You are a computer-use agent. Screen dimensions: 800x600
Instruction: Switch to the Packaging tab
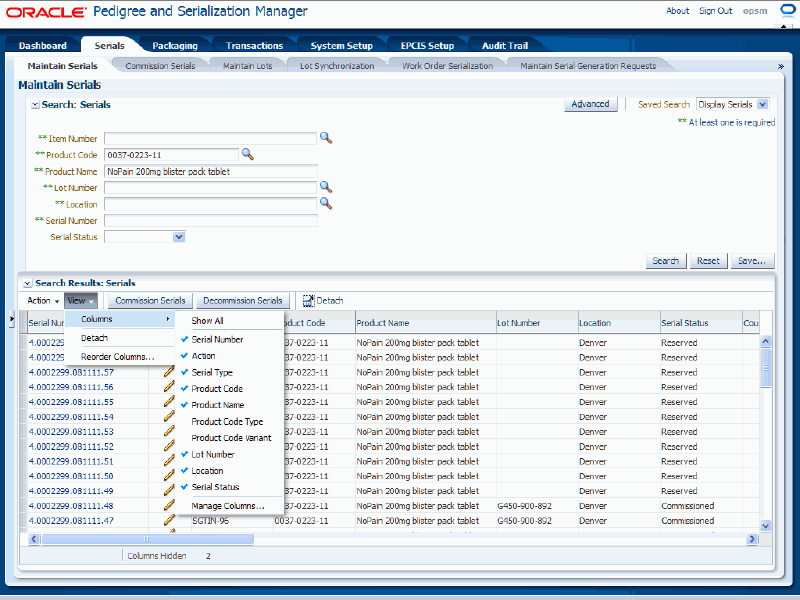(x=174, y=45)
